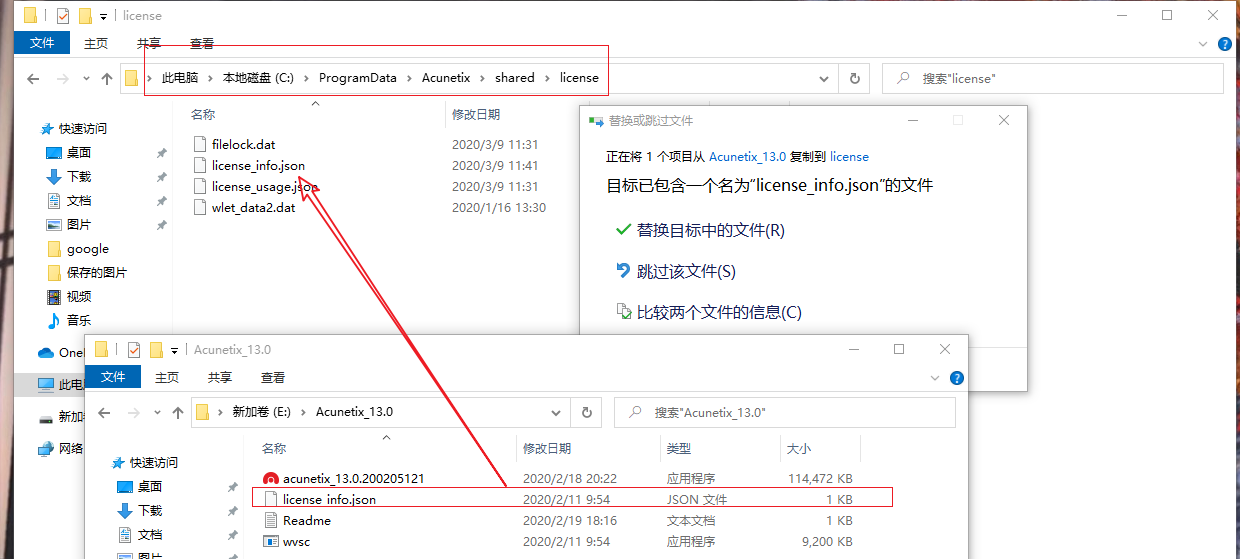The width and height of the screenshot is (1240, 559).
Task: Click the Acunetix_13.0 source link in the dialog
Action: (x=747, y=157)
